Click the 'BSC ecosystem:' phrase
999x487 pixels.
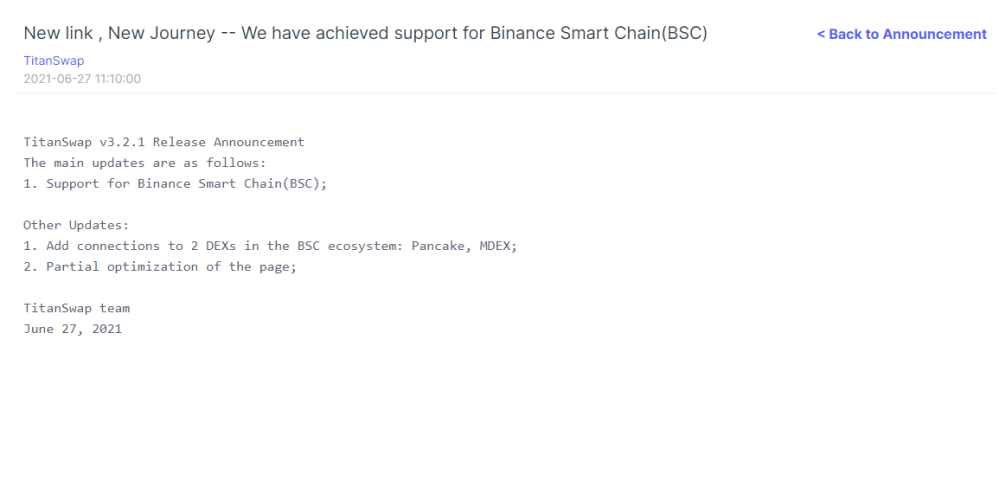[350, 246]
